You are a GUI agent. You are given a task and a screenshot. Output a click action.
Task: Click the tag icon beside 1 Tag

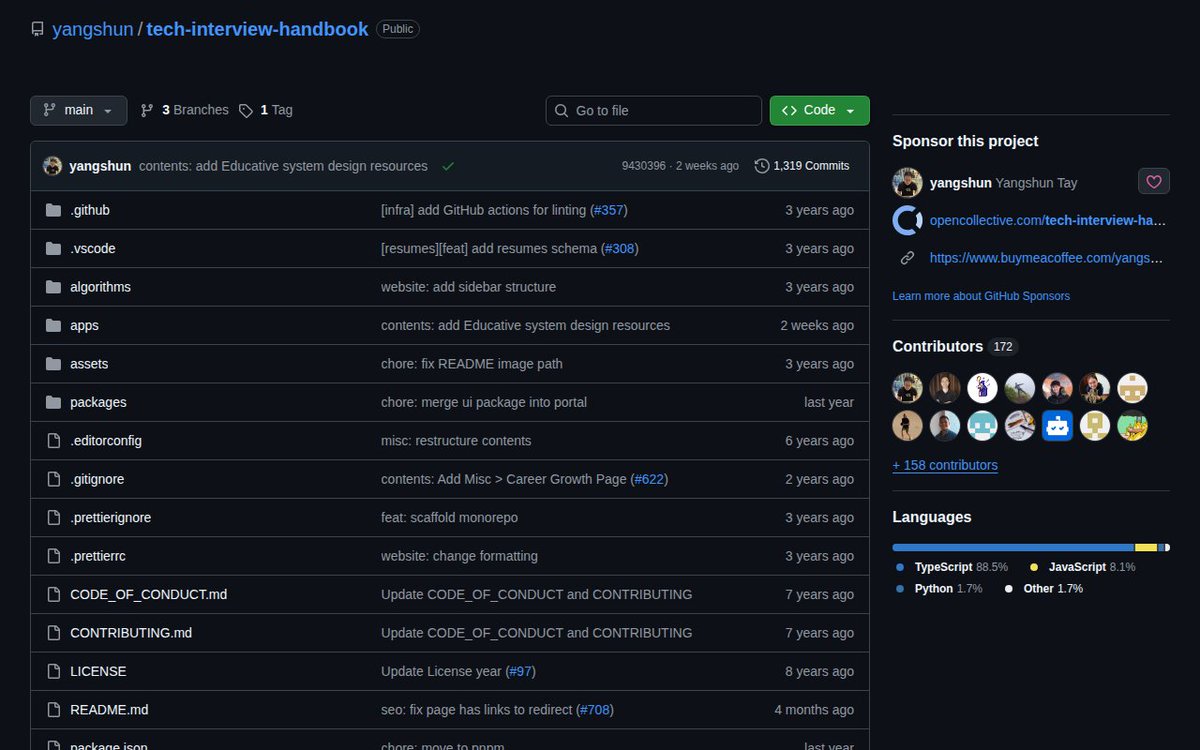tap(245, 110)
